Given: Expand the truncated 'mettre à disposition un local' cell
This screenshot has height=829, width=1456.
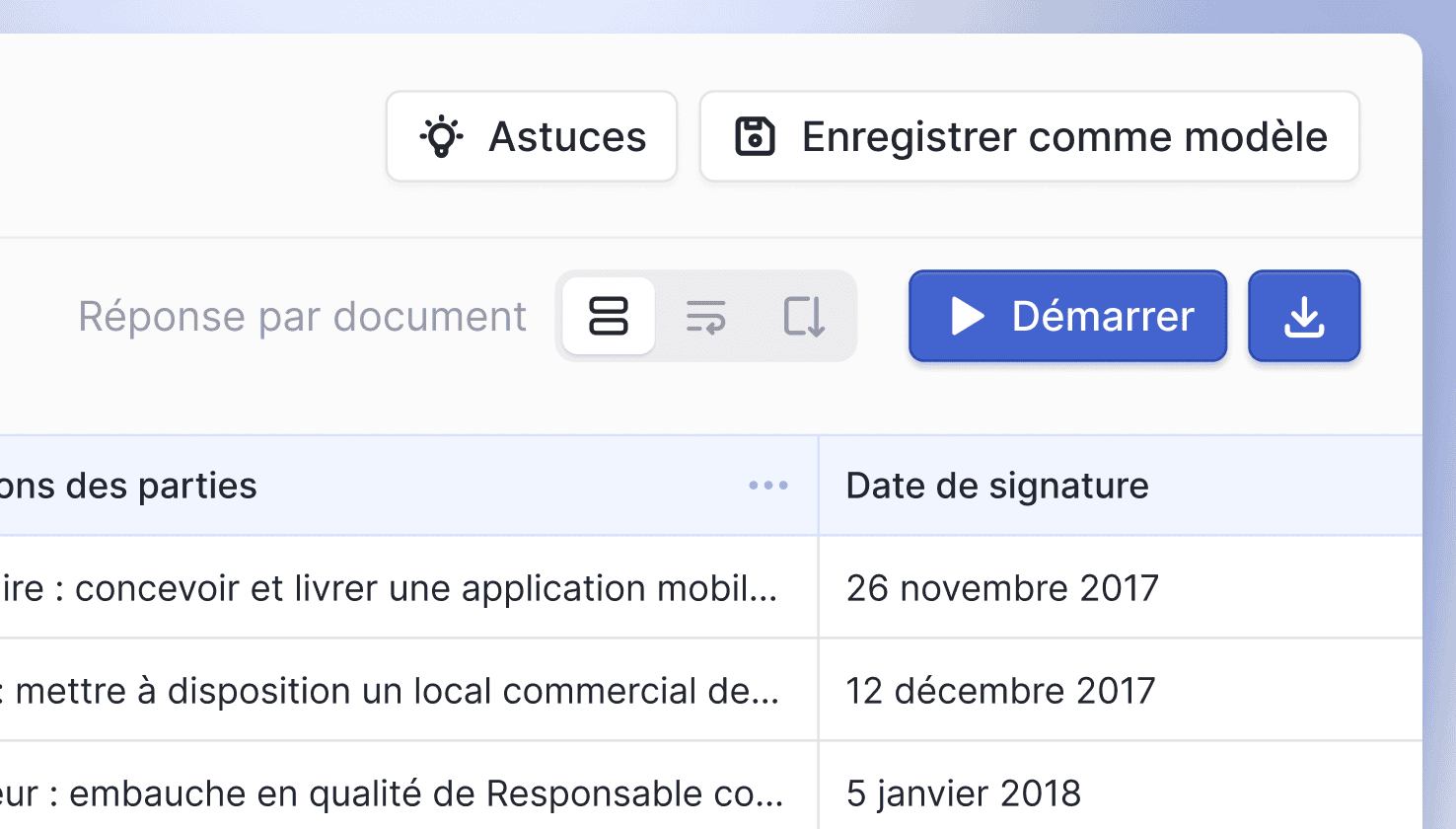Looking at the screenshot, I should click(x=395, y=691).
